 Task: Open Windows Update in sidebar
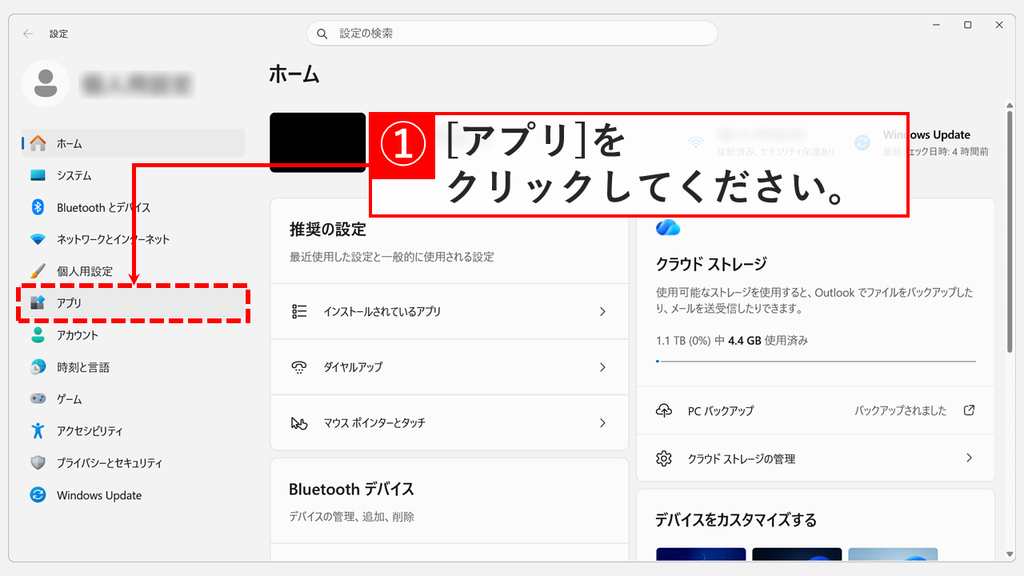coord(133,495)
